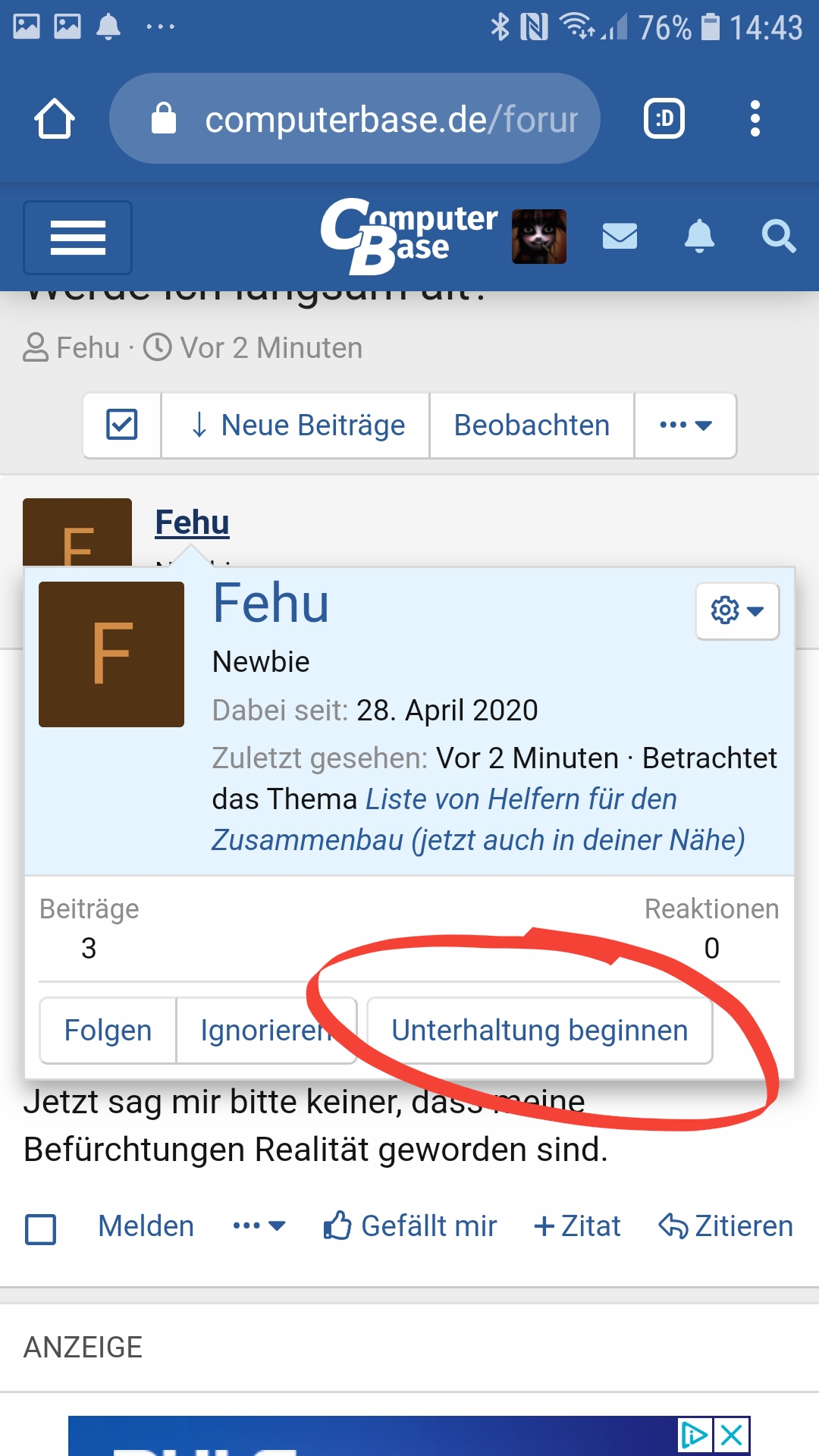Viewport: 819px width, 1456px height.
Task: Toggle the thread selection checkbox
Action: 121,425
